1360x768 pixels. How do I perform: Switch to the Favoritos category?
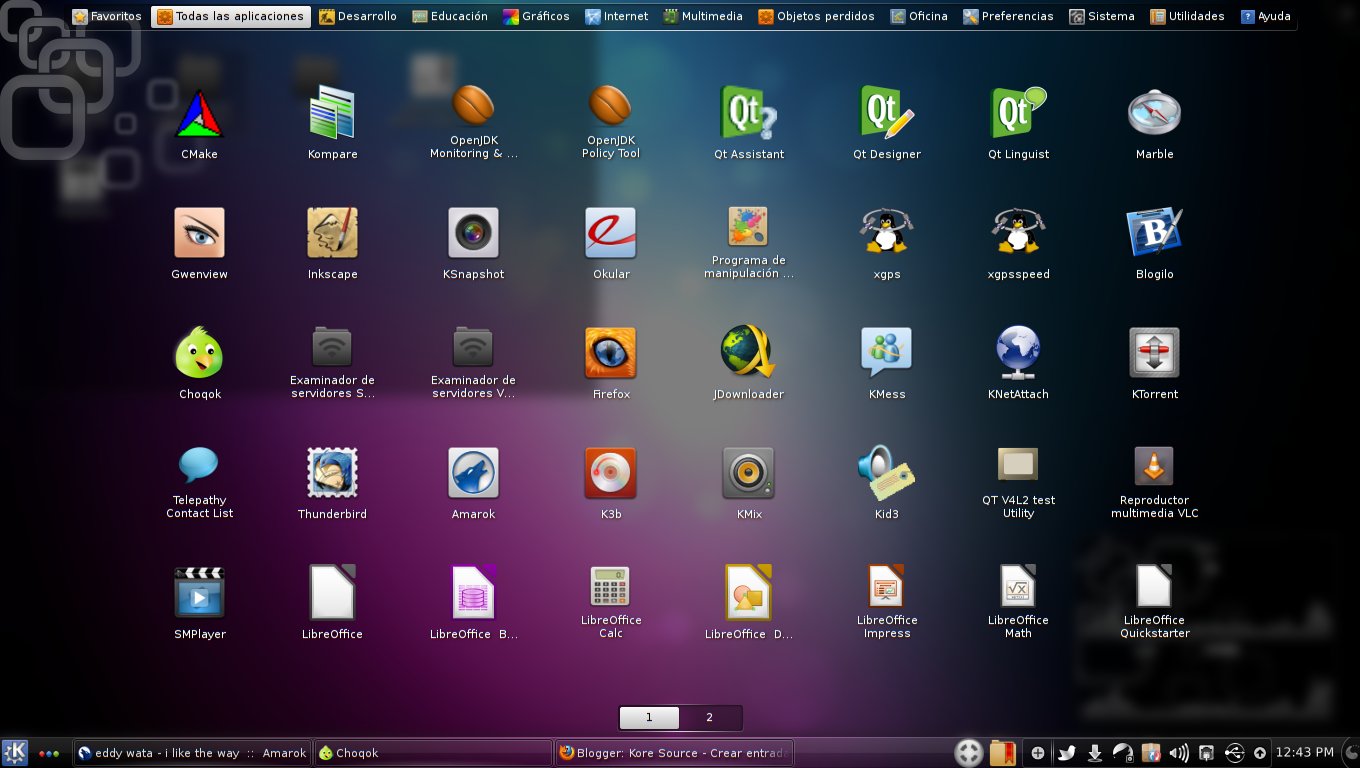point(107,16)
